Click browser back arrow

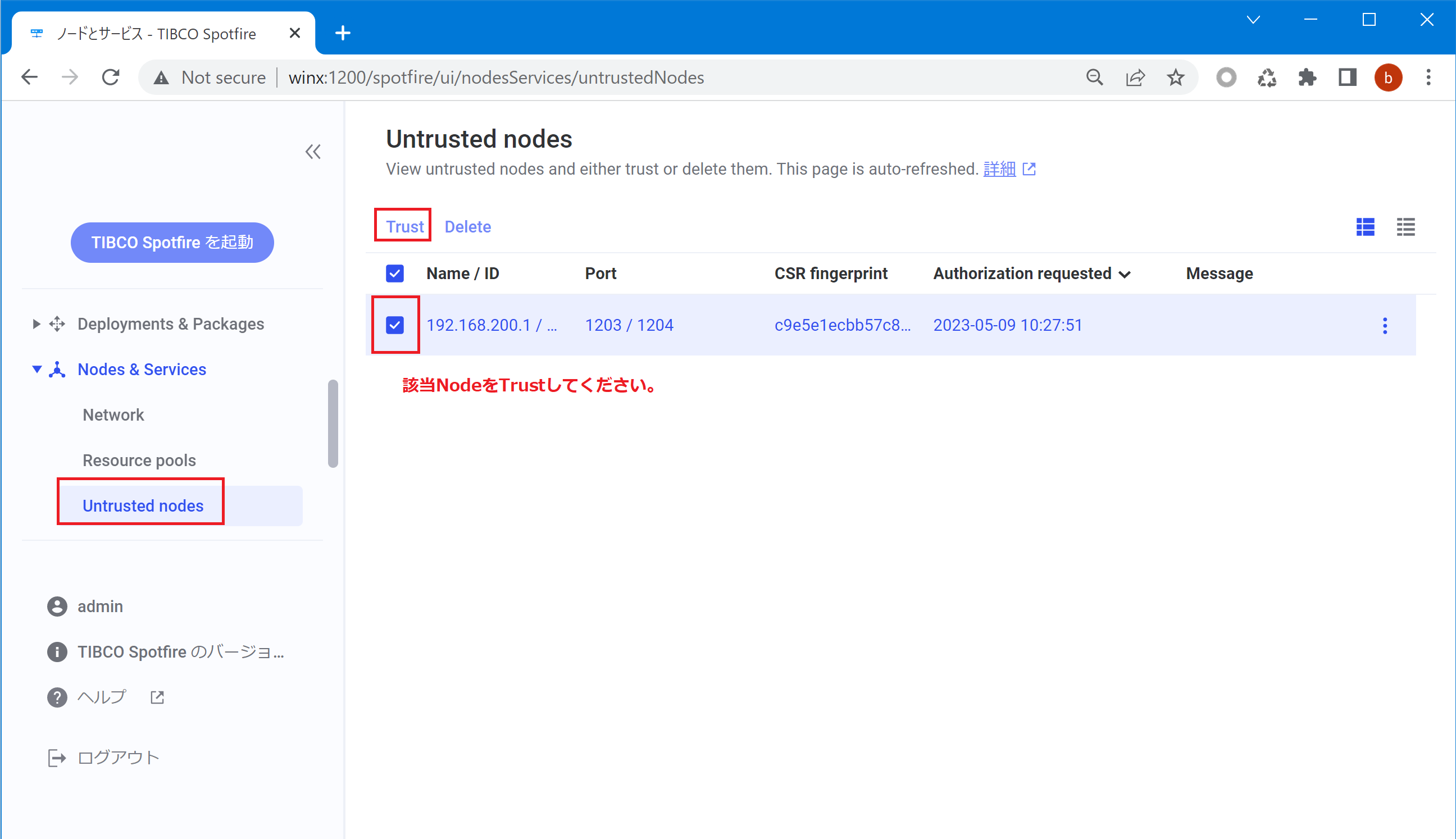point(29,77)
